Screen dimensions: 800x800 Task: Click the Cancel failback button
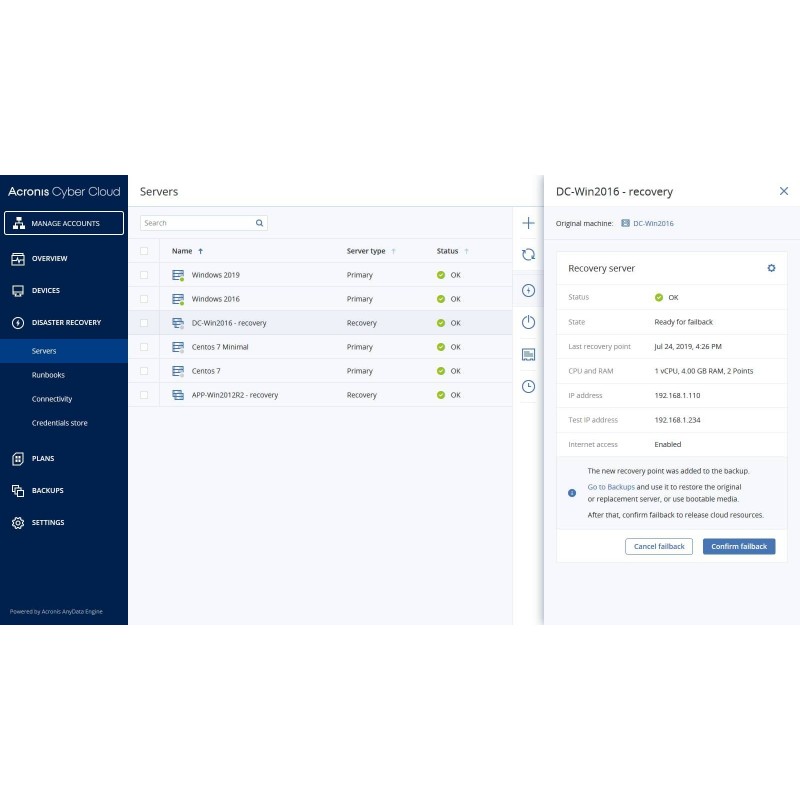click(658, 546)
